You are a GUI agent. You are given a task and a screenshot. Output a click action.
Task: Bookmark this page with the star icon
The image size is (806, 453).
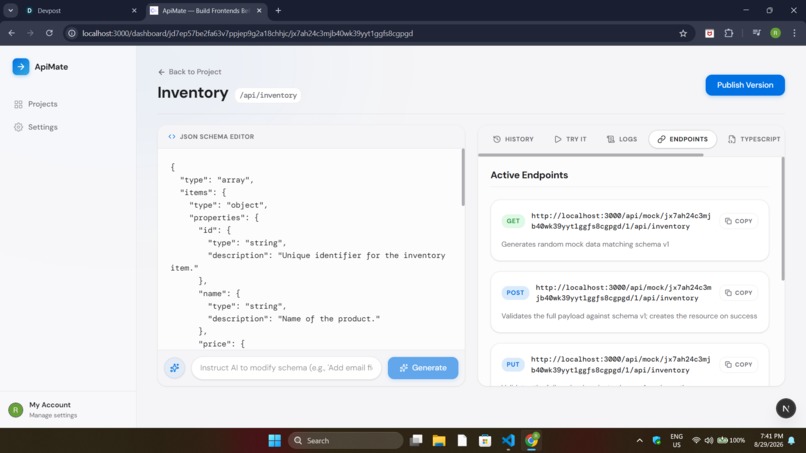pos(683,33)
